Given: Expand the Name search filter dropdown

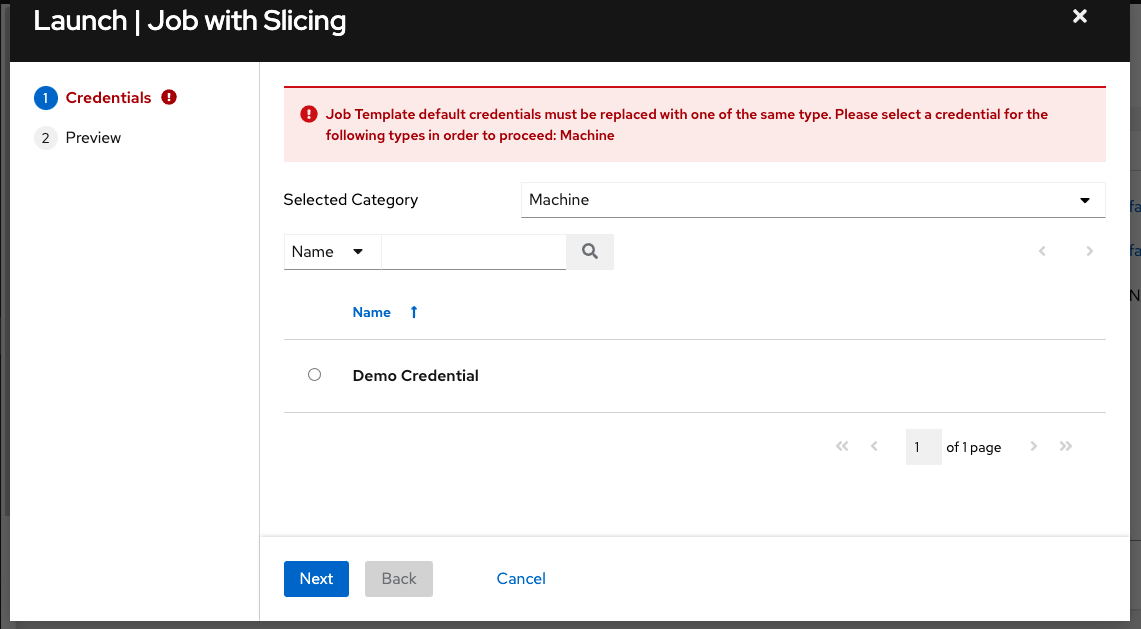Looking at the screenshot, I should tap(332, 252).
